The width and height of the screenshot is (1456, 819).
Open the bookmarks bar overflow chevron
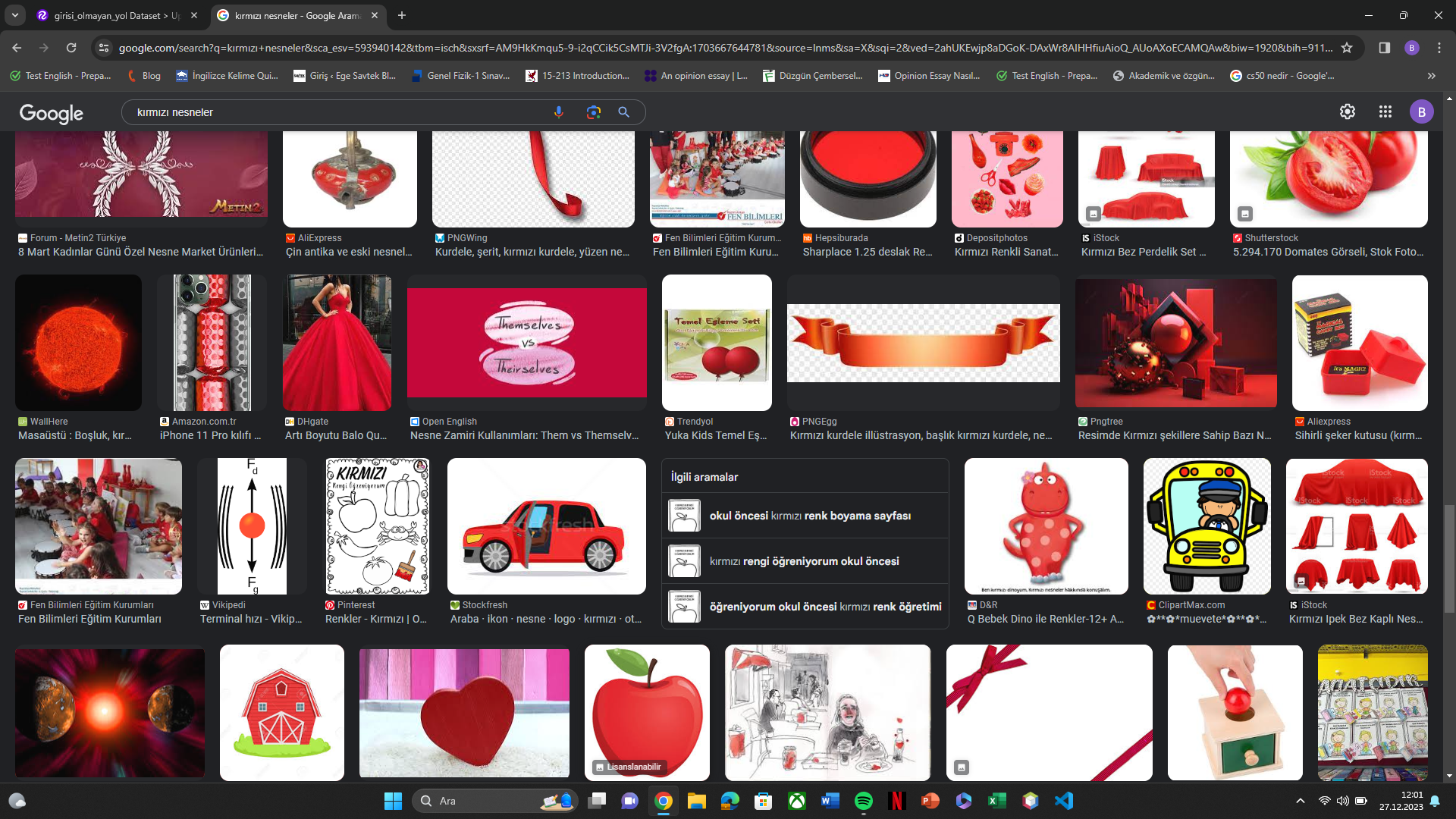1432,75
